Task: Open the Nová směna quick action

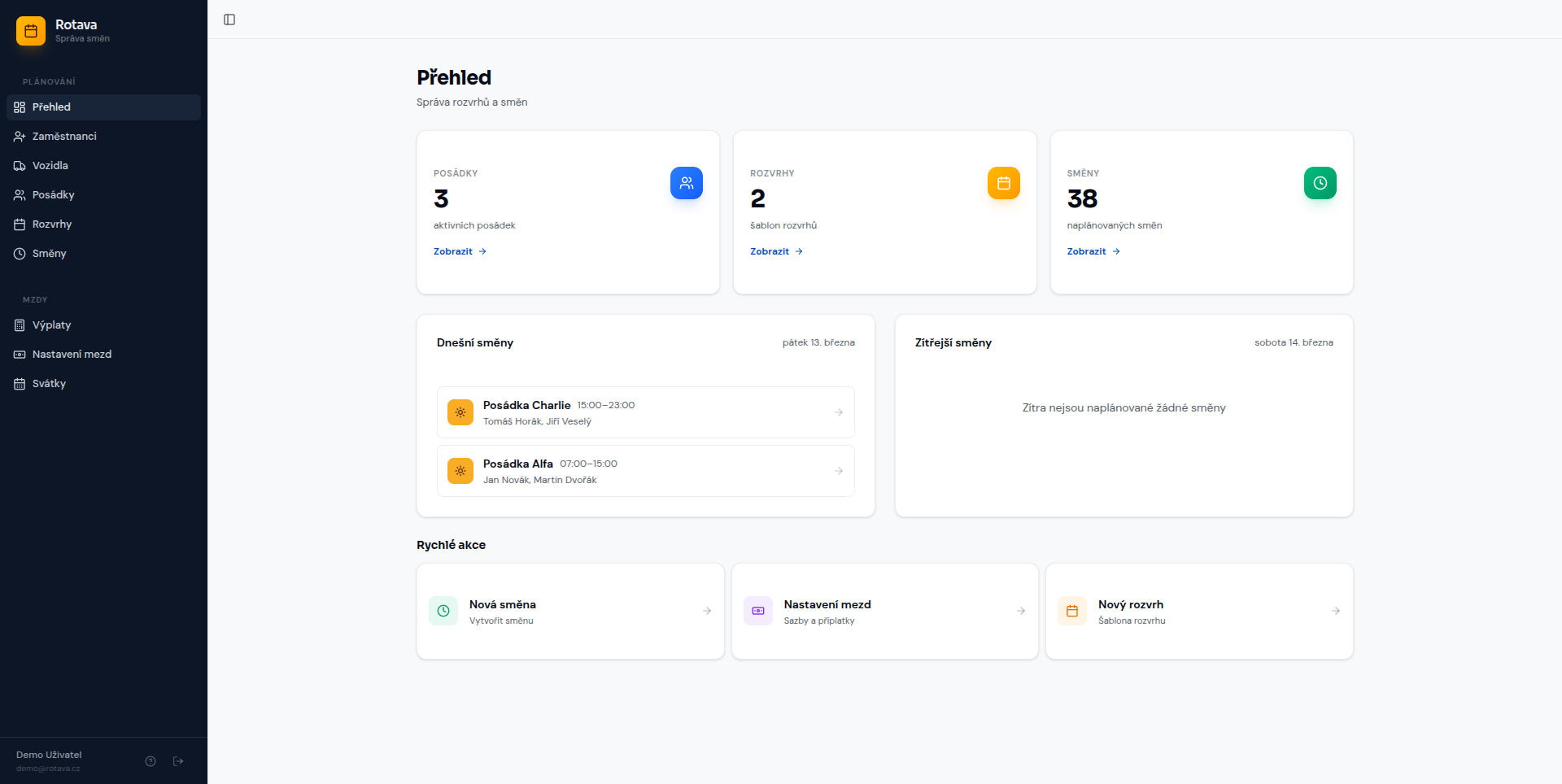Action: coord(569,611)
